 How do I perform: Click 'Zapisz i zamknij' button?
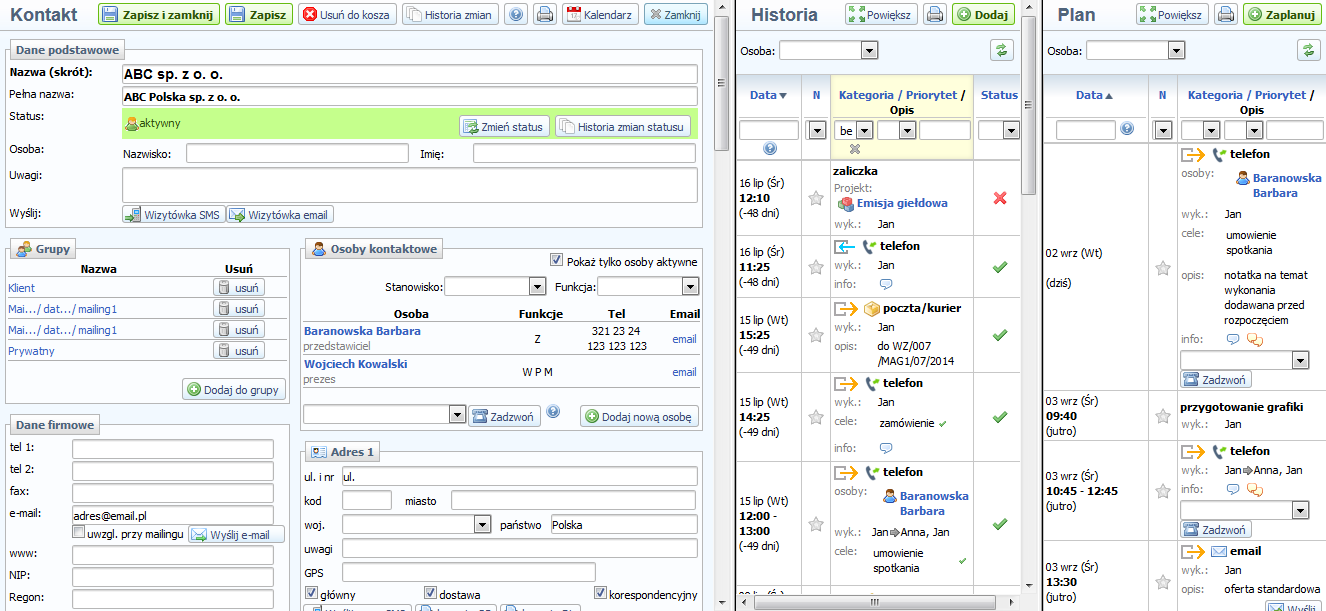pyautogui.click(x=157, y=15)
